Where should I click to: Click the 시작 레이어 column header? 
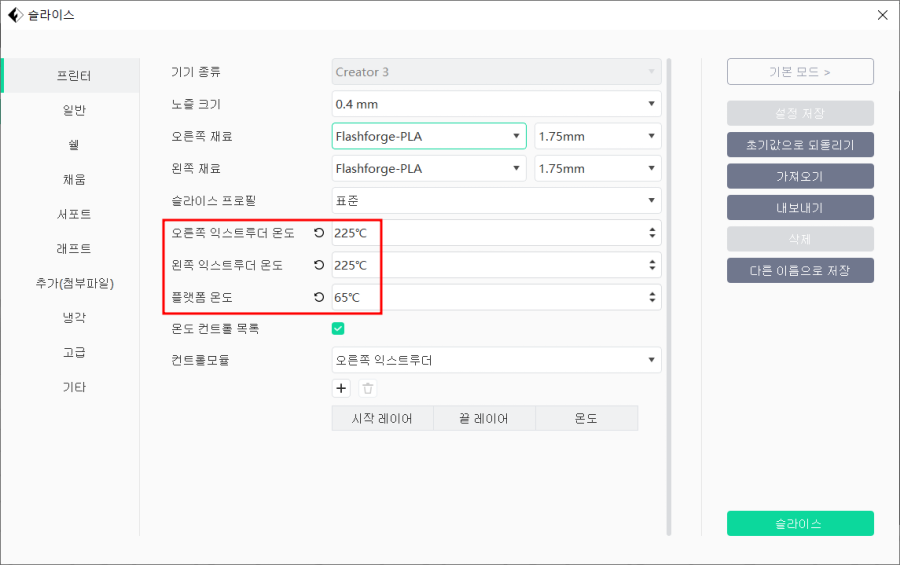point(382,418)
